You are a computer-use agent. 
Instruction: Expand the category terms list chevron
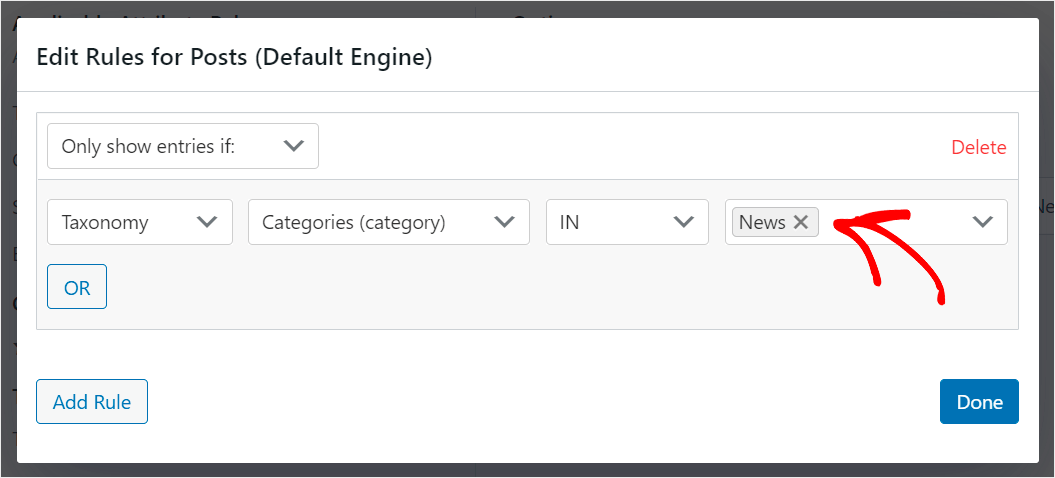point(983,222)
